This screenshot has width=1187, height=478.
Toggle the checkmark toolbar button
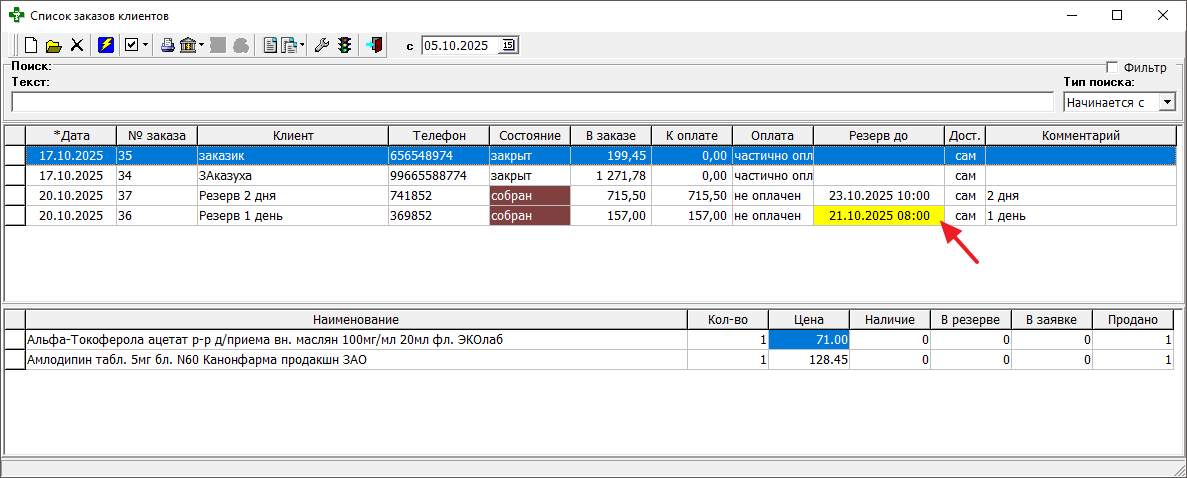(131, 46)
